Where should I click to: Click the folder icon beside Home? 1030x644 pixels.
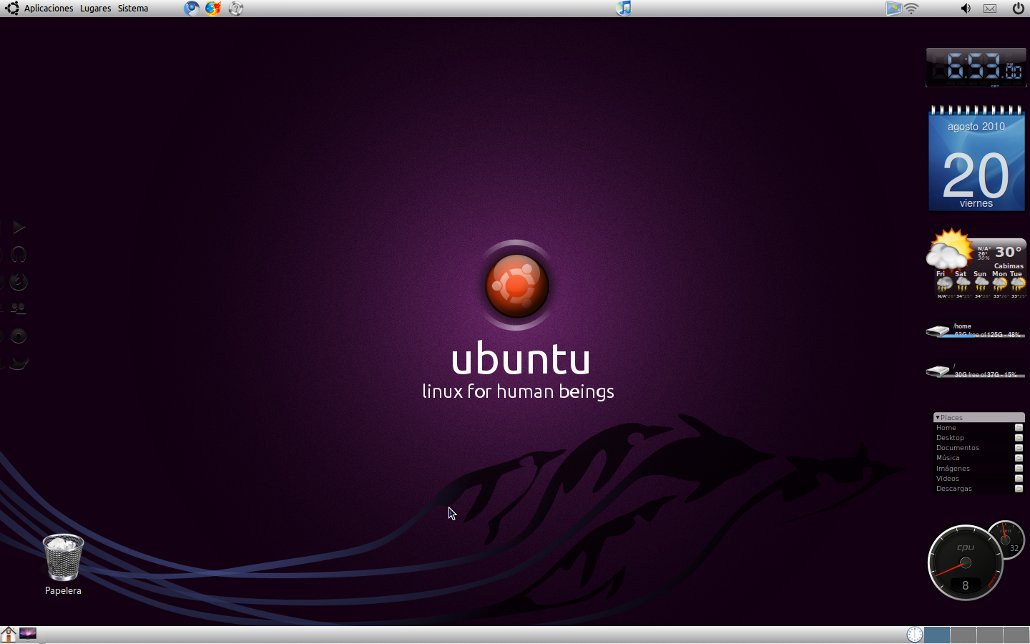pos(1019,428)
